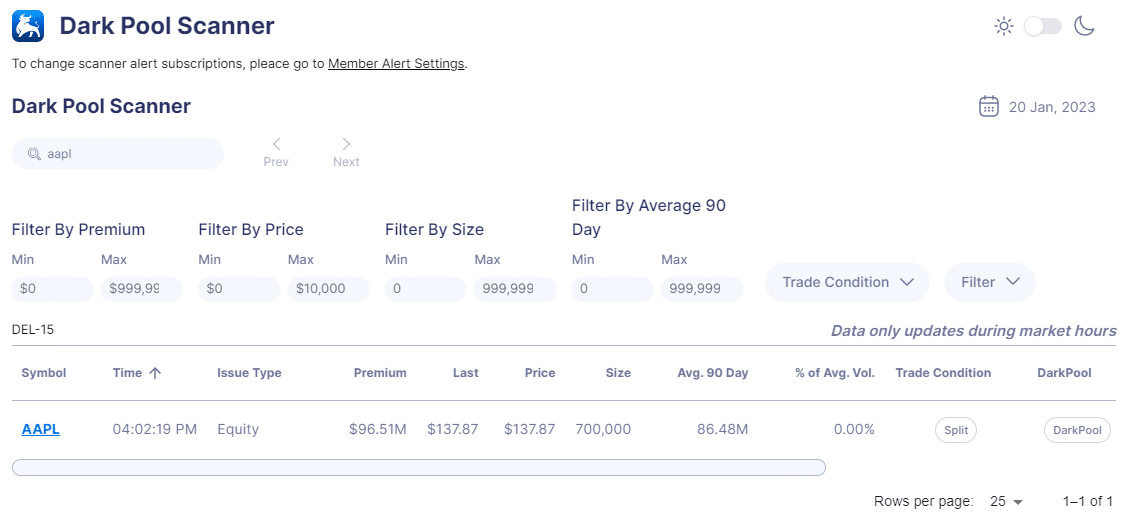The width and height of the screenshot is (1124, 516).
Task: Focus the symbol search field containing aapl
Action: tap(118, 154)
